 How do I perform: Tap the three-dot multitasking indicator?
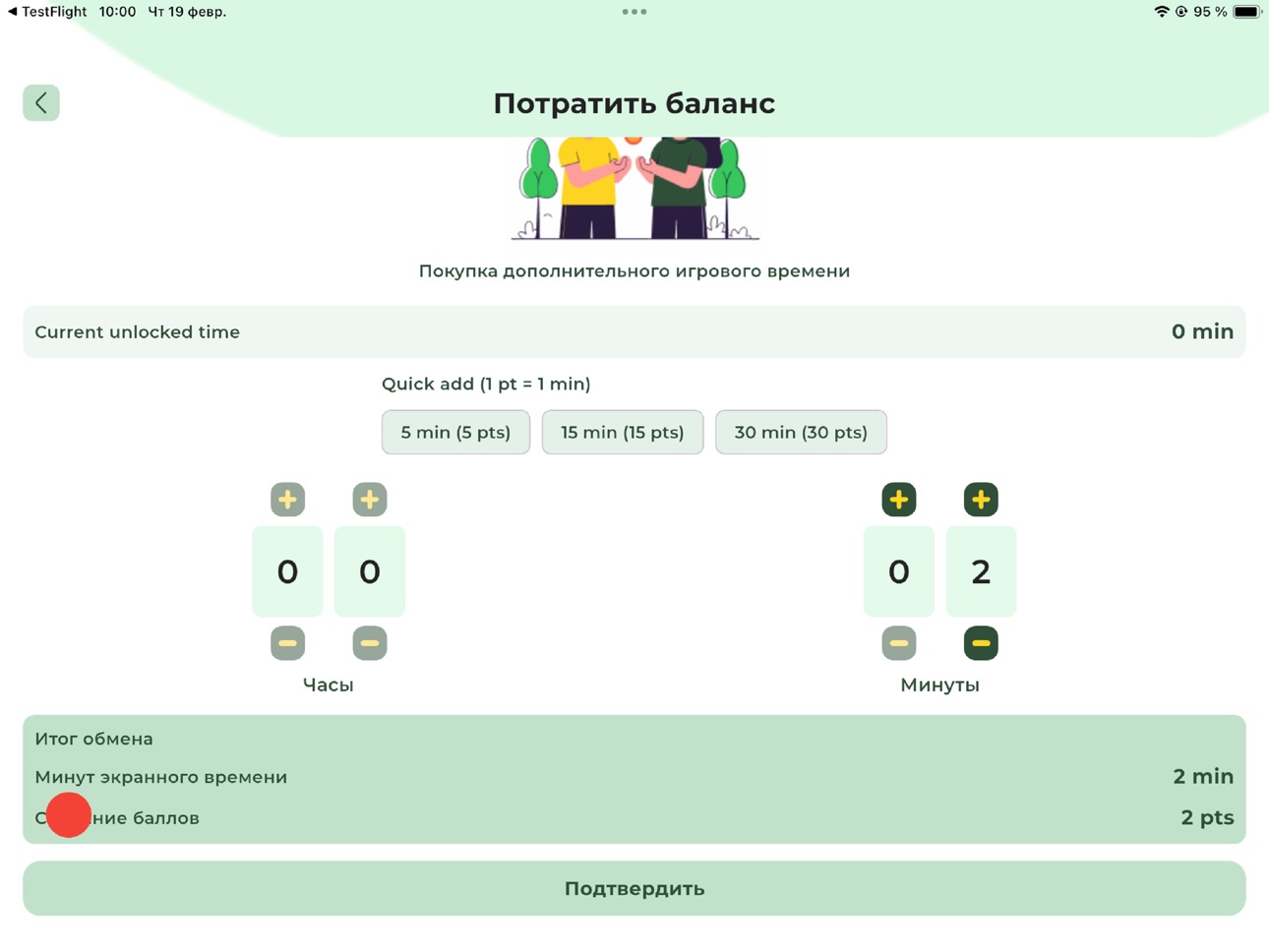pyautogui.click(x=634, y=12)
